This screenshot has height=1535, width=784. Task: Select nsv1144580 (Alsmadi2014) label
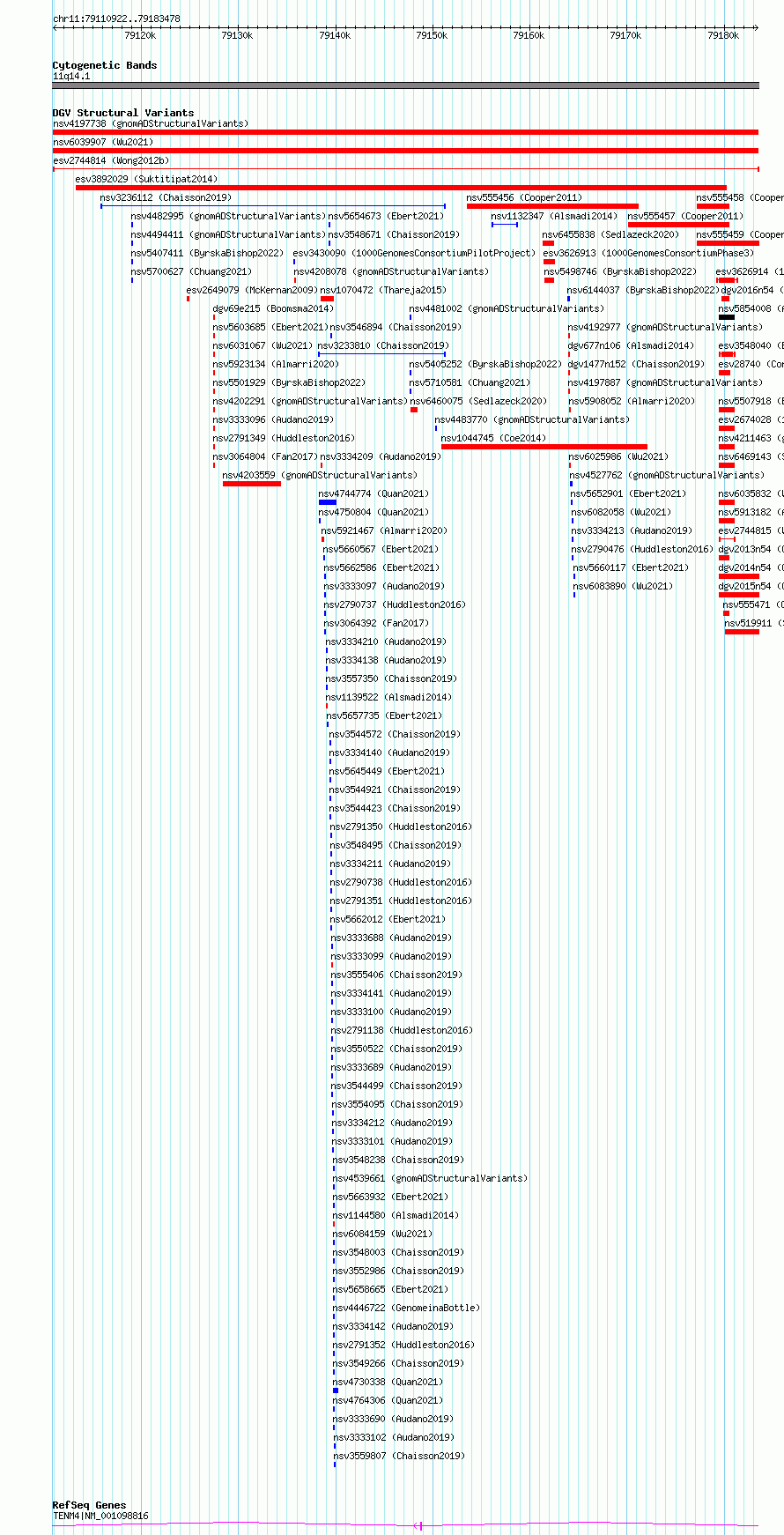tap(396, 1215)
